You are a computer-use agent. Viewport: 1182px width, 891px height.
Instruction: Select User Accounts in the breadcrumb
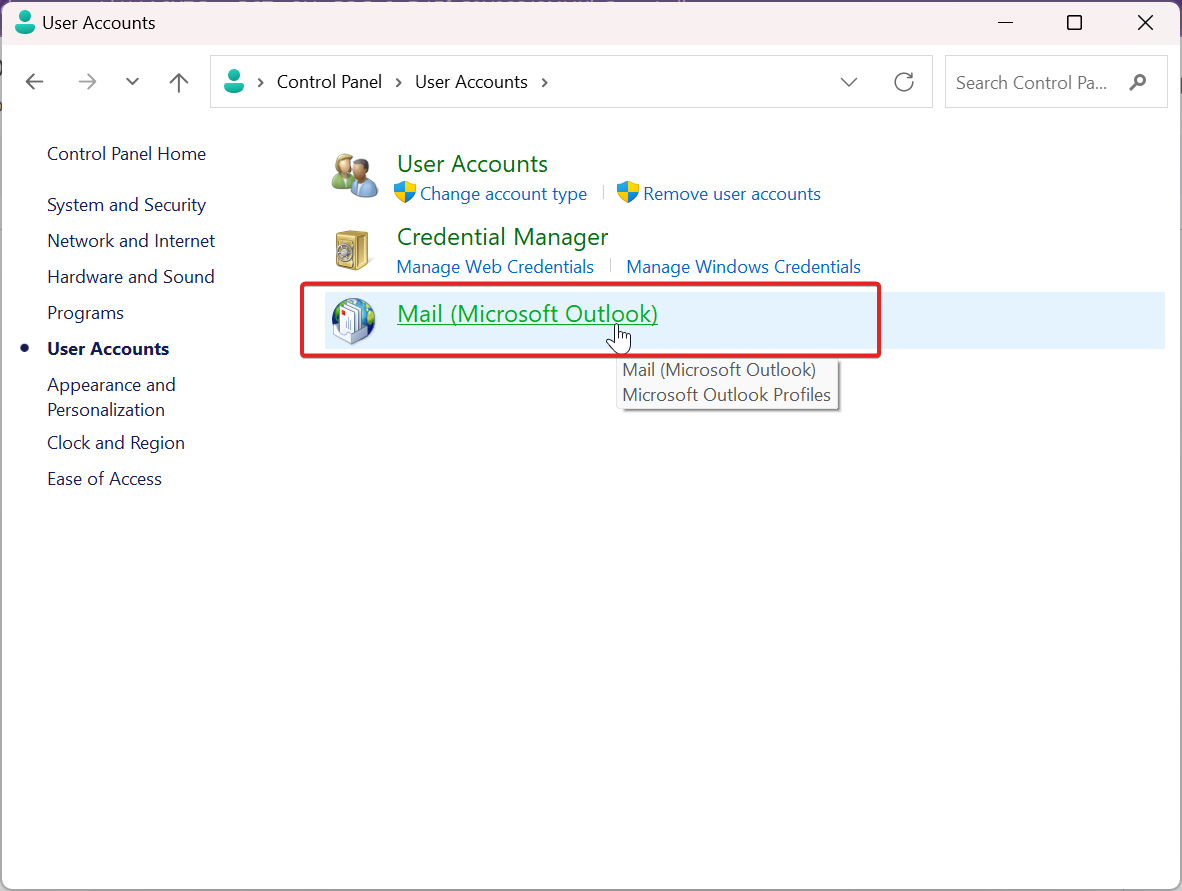(x=471, y=81)
